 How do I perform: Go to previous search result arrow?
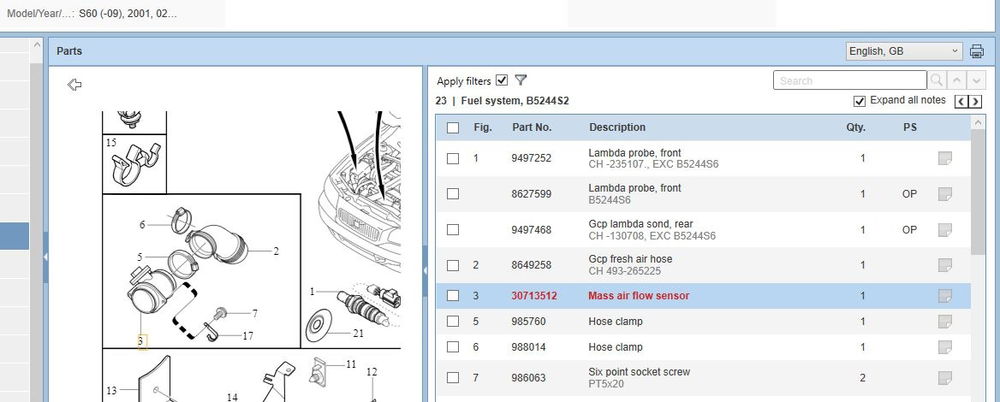(957, 80)
